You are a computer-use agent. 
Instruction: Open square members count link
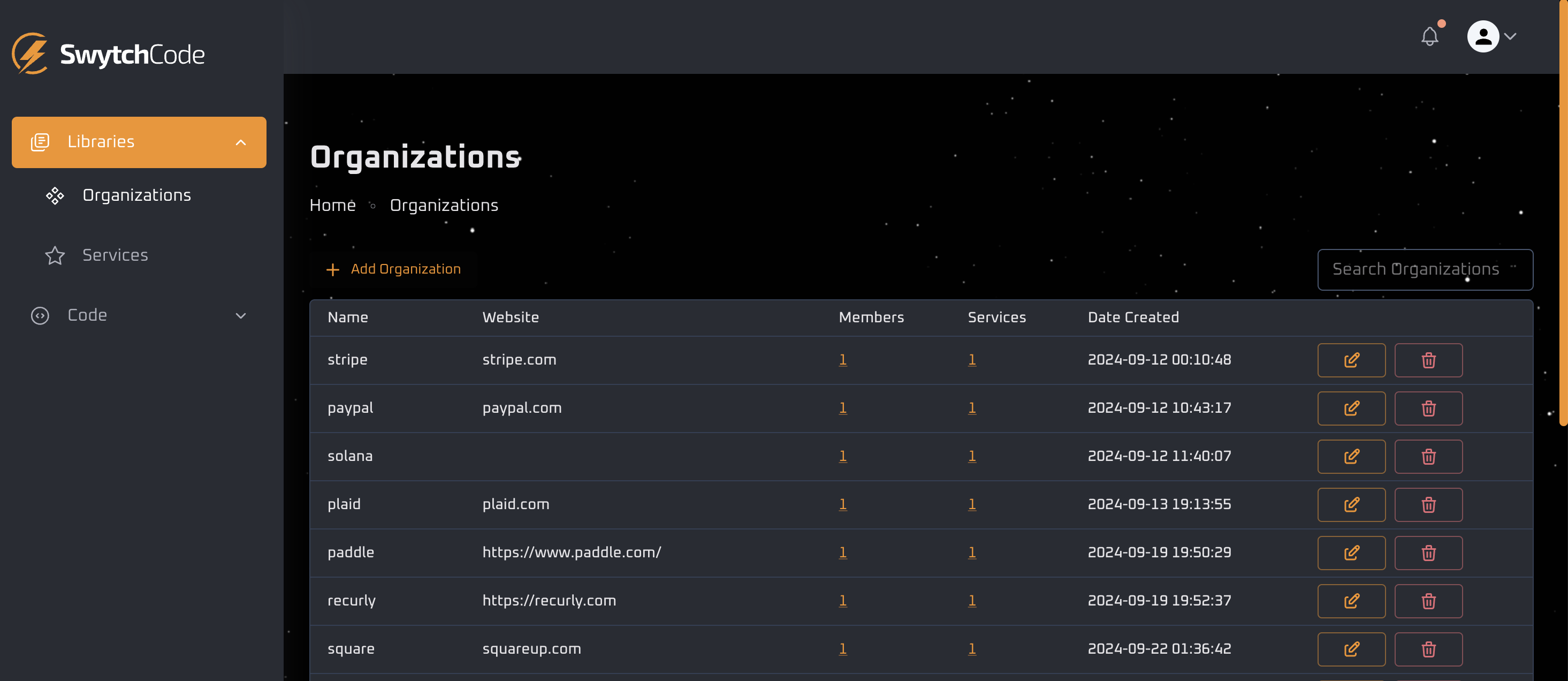pos(842,648)
